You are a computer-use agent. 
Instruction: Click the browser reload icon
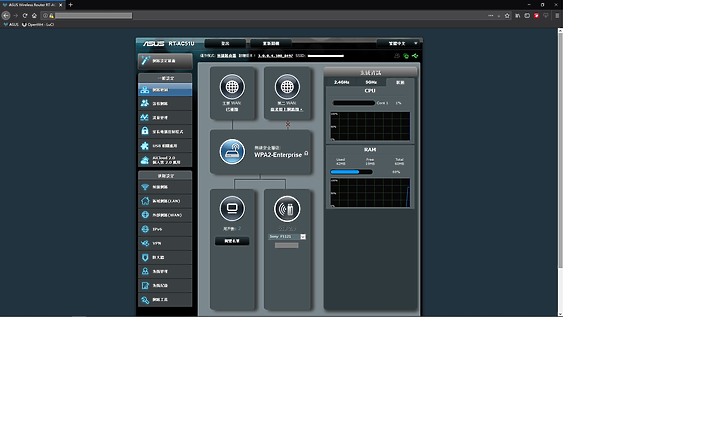(25, 15)
